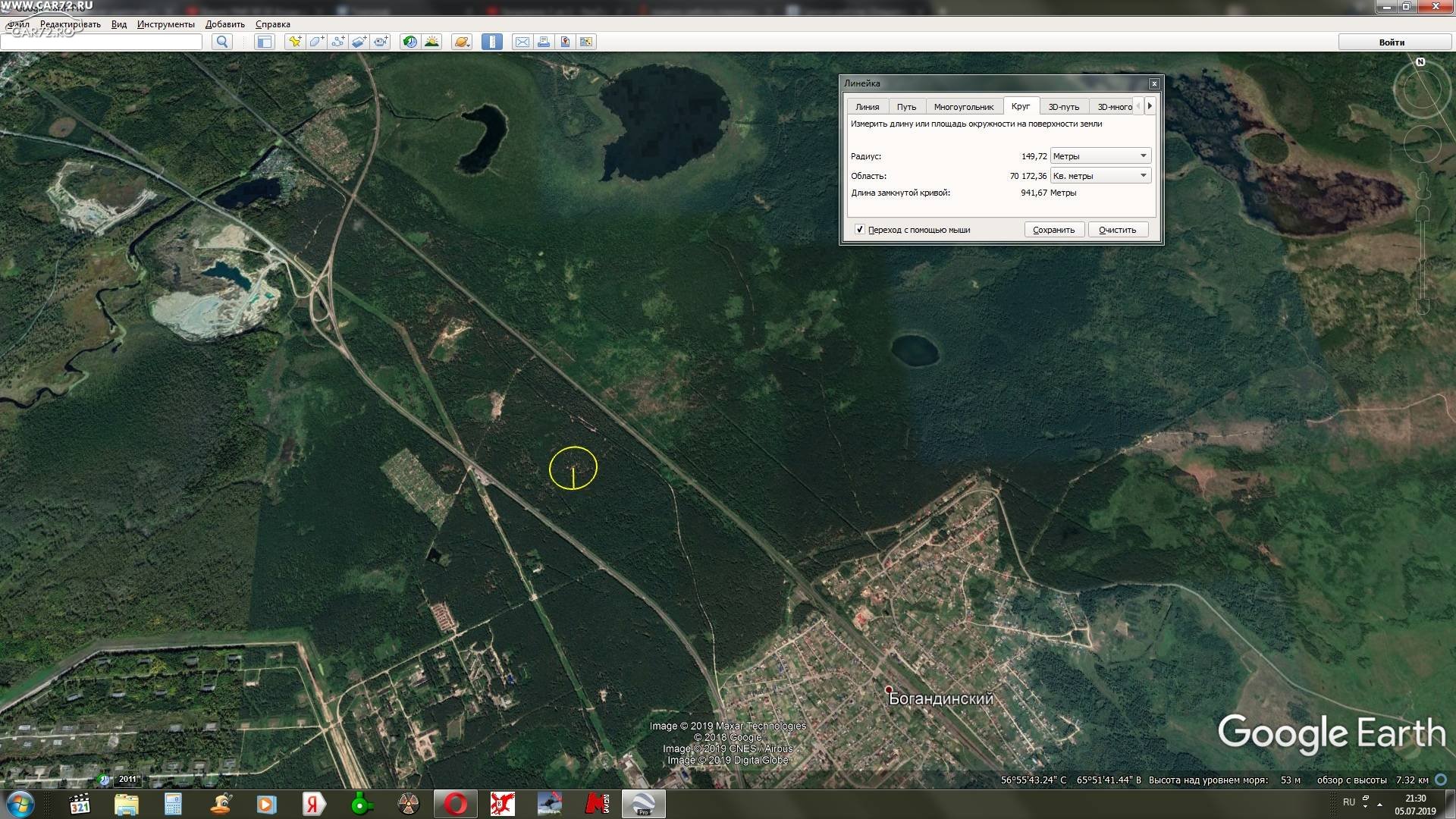This screenshot has height=819, width=1456.
Task: Open Media Player Classic taskbar icon
Action: (x=80, y=804)
